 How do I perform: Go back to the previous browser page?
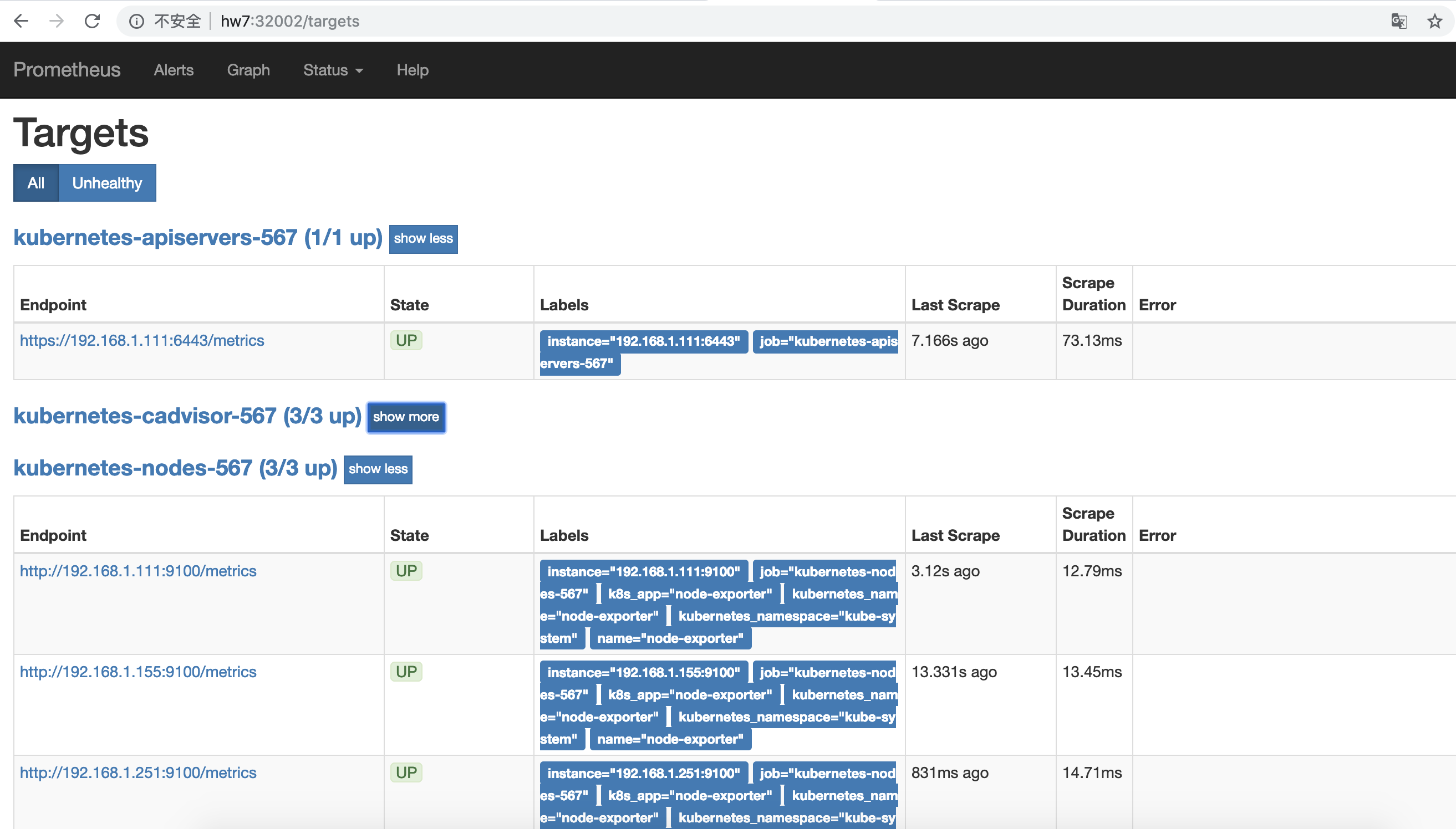(21, 21)
